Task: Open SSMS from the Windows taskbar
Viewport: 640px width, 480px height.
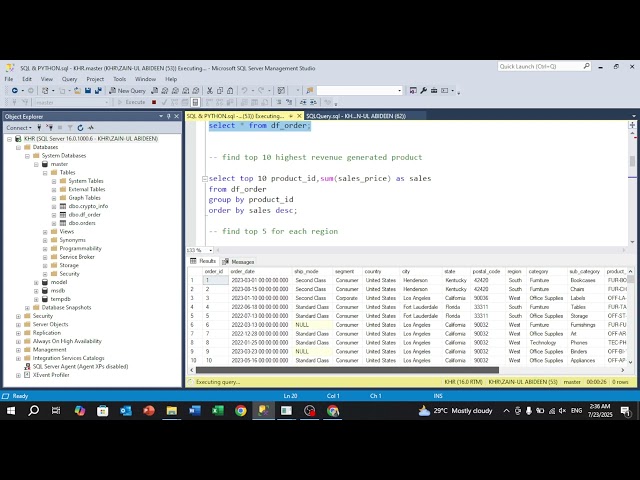Action: coord(263,411)
